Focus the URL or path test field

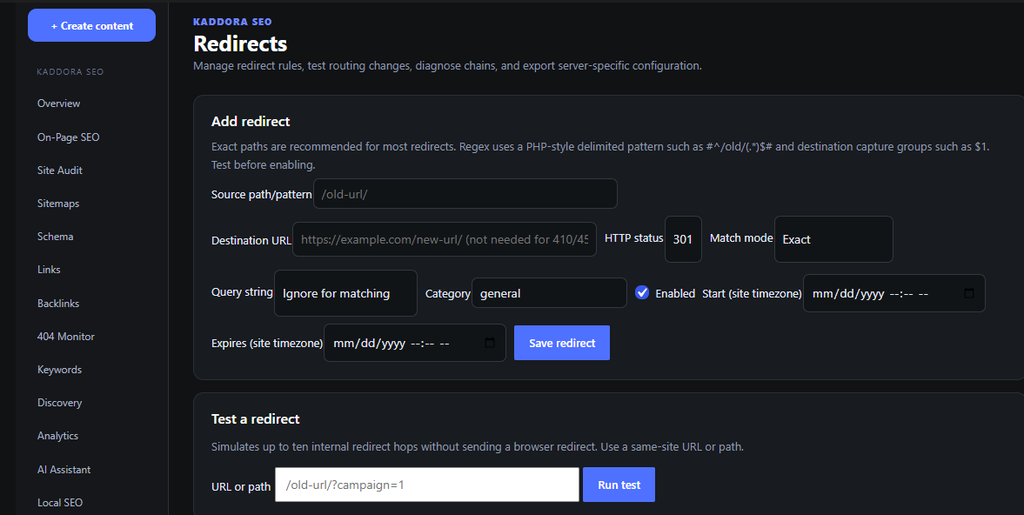click(427, 485)
